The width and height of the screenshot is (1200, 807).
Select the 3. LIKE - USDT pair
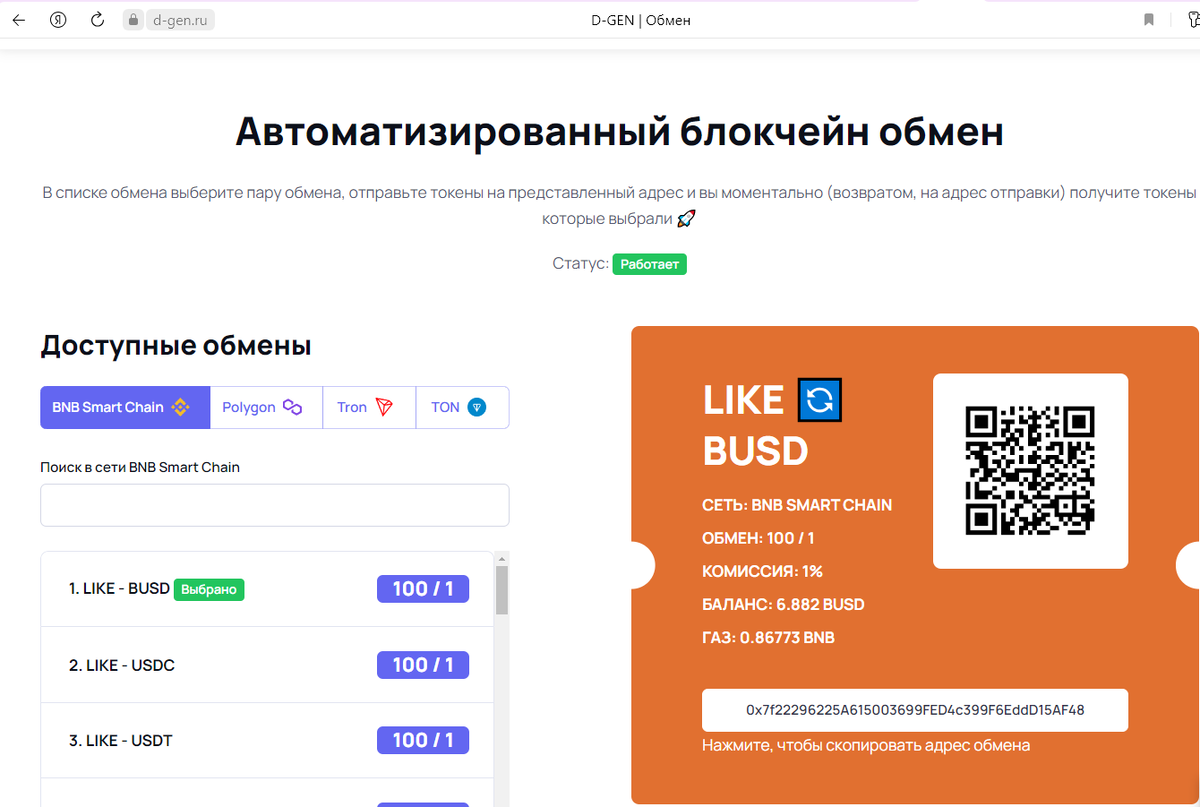(x=267, y=740)
